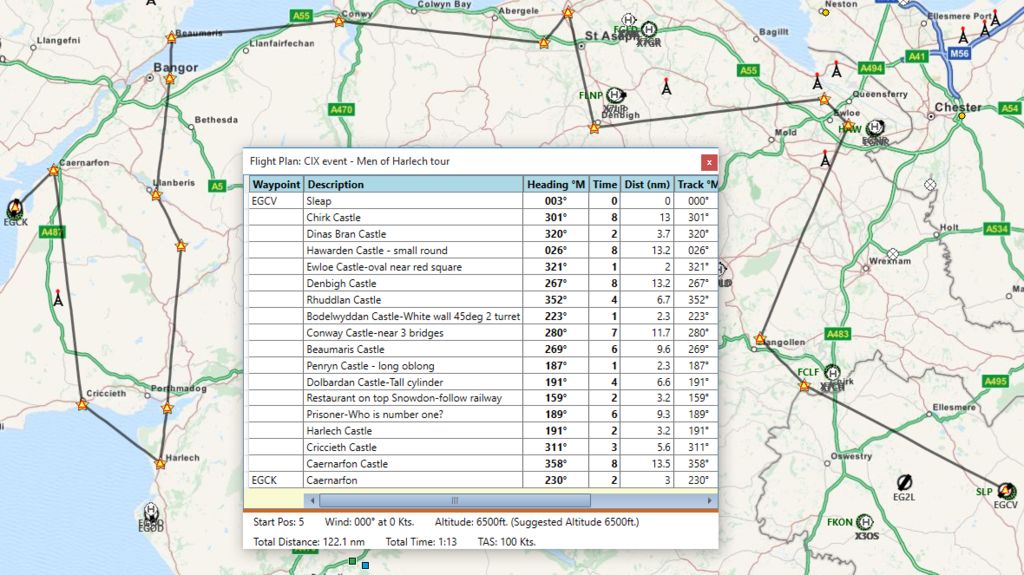Click the Heading °M column header
Image resolution: width=1024 pixels, height=575 pixels.
555,185
